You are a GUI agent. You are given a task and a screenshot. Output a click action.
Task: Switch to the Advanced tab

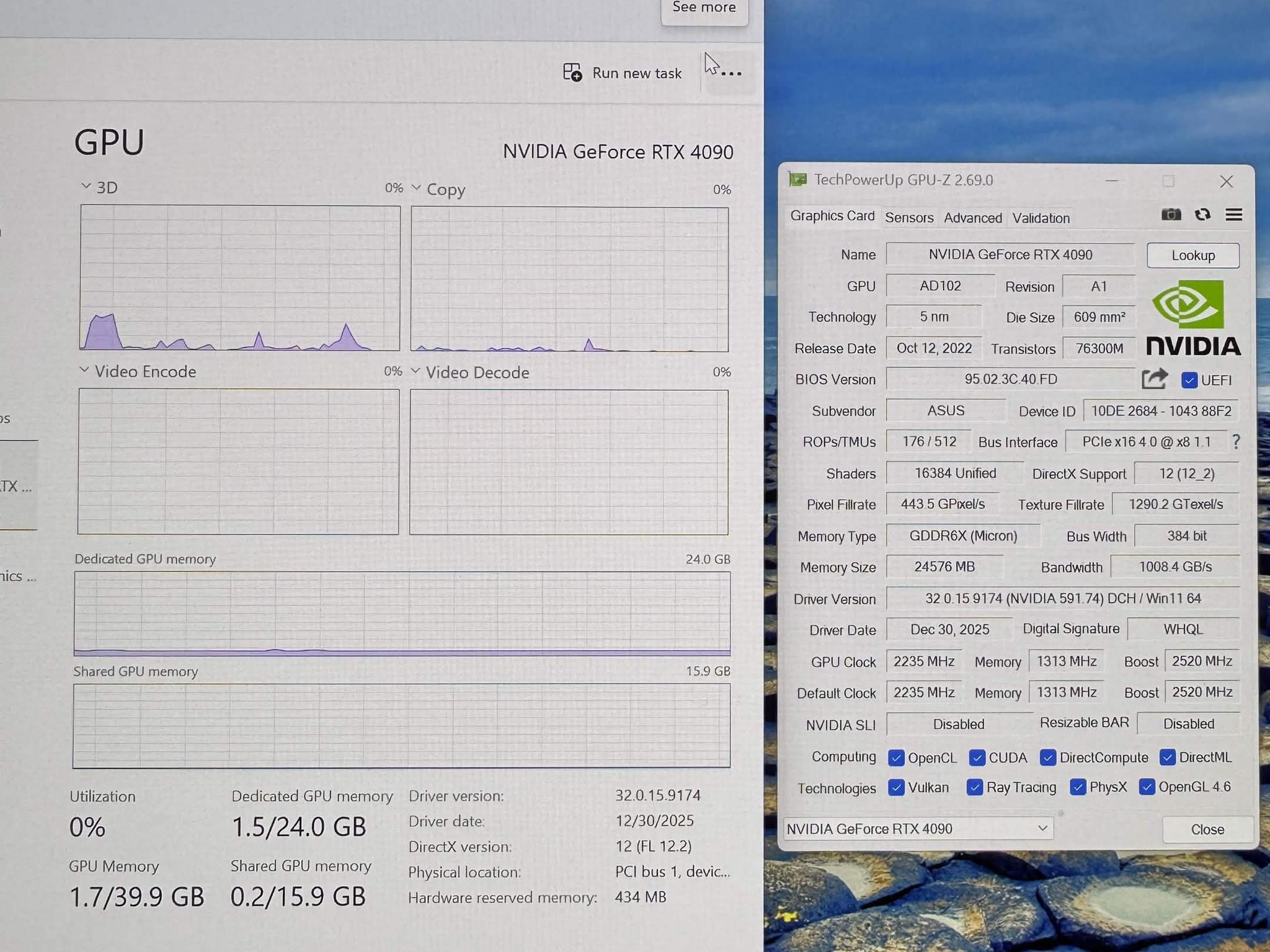[972, 218]
